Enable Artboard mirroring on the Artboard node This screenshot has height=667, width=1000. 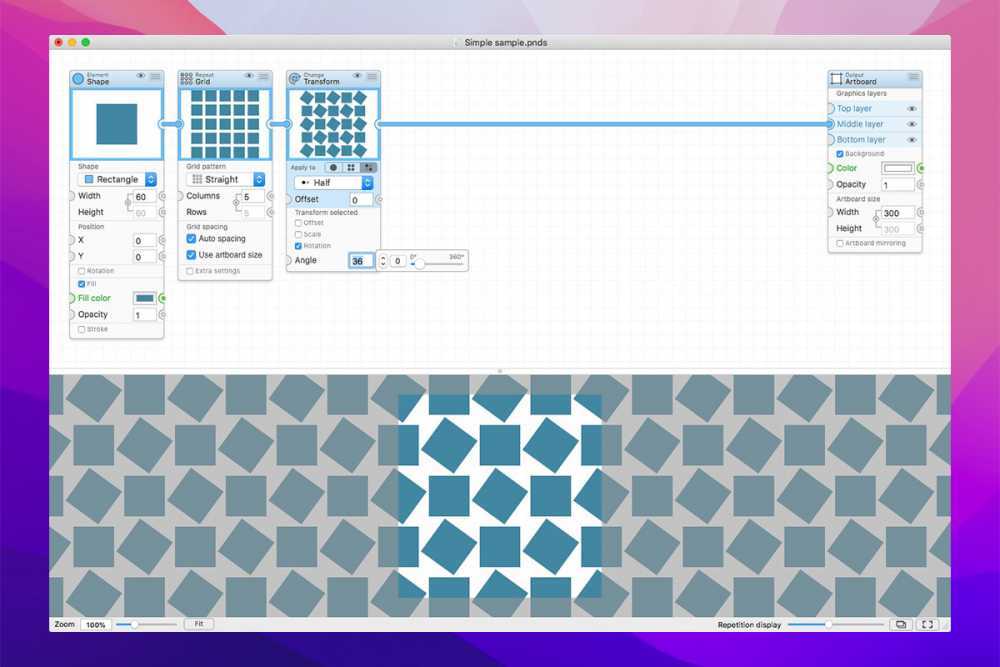841,242
